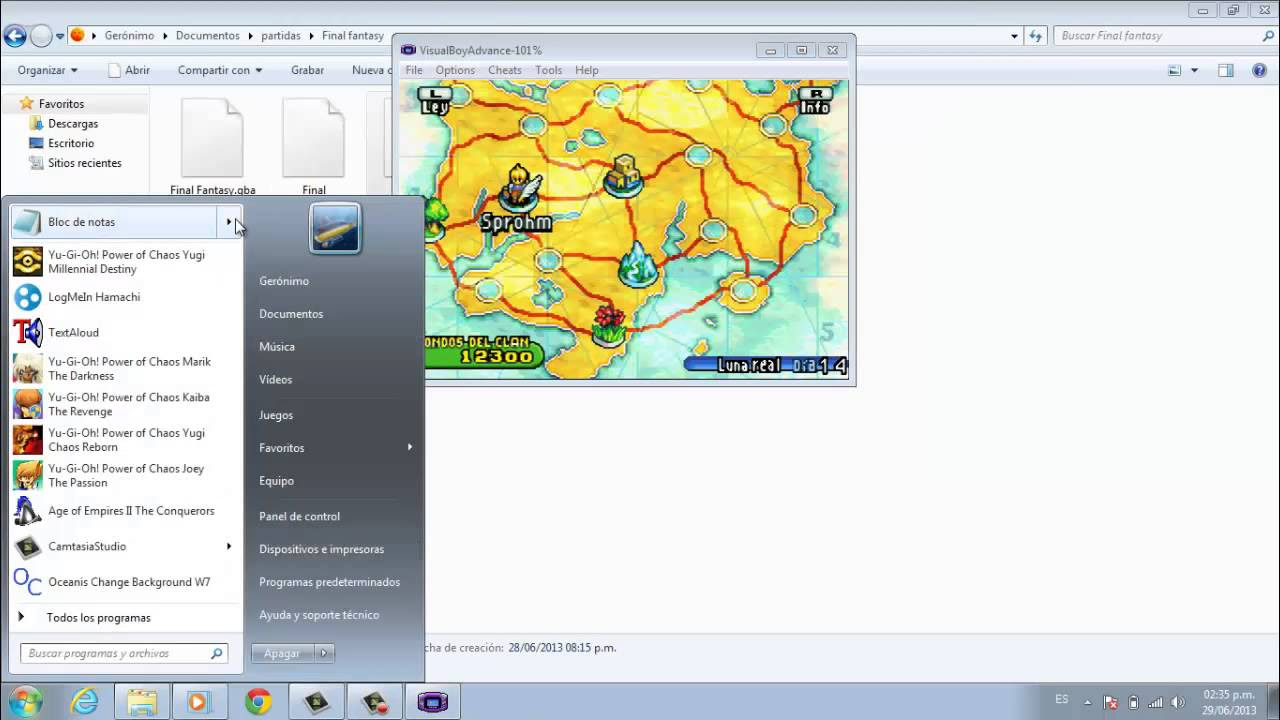Click Grabar in Explorer toolbar

coord(307,70)
